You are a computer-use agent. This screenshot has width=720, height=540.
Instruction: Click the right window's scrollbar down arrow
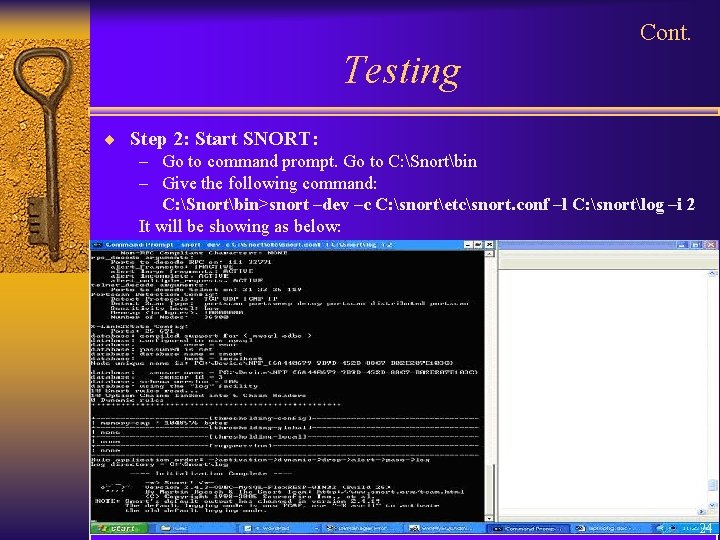point(712,505)
